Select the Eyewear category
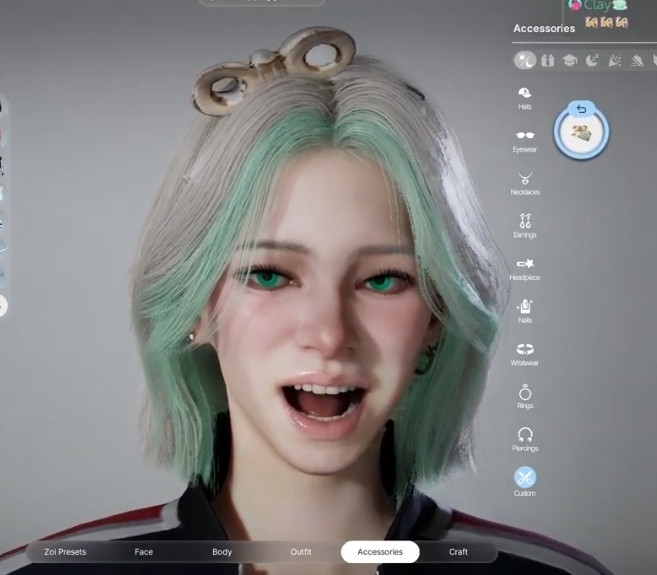The height and width of the screenshot is (575, 657). pyautogui.click(x=525, y=138)
